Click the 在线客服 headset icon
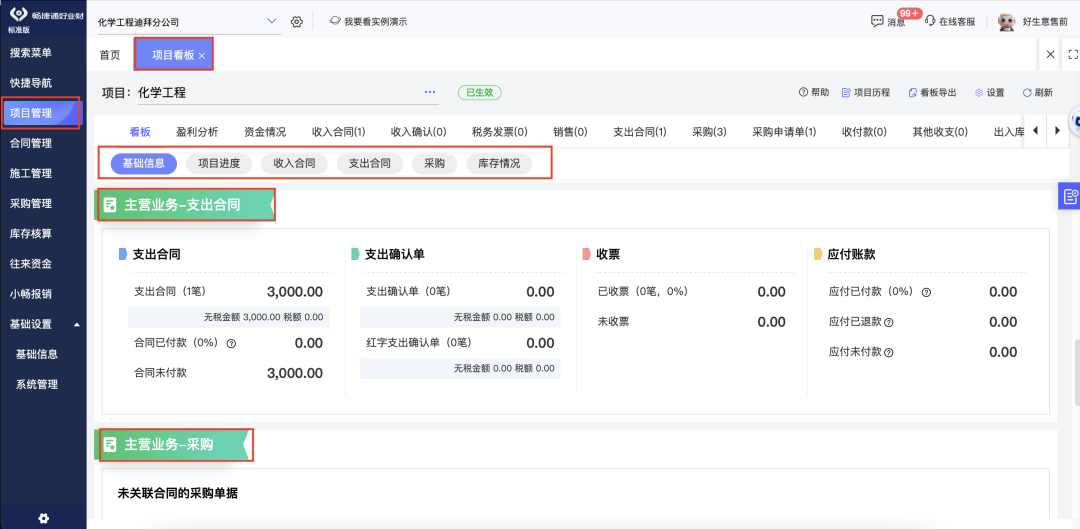The image size is (1080, 529). click(930, 21)
